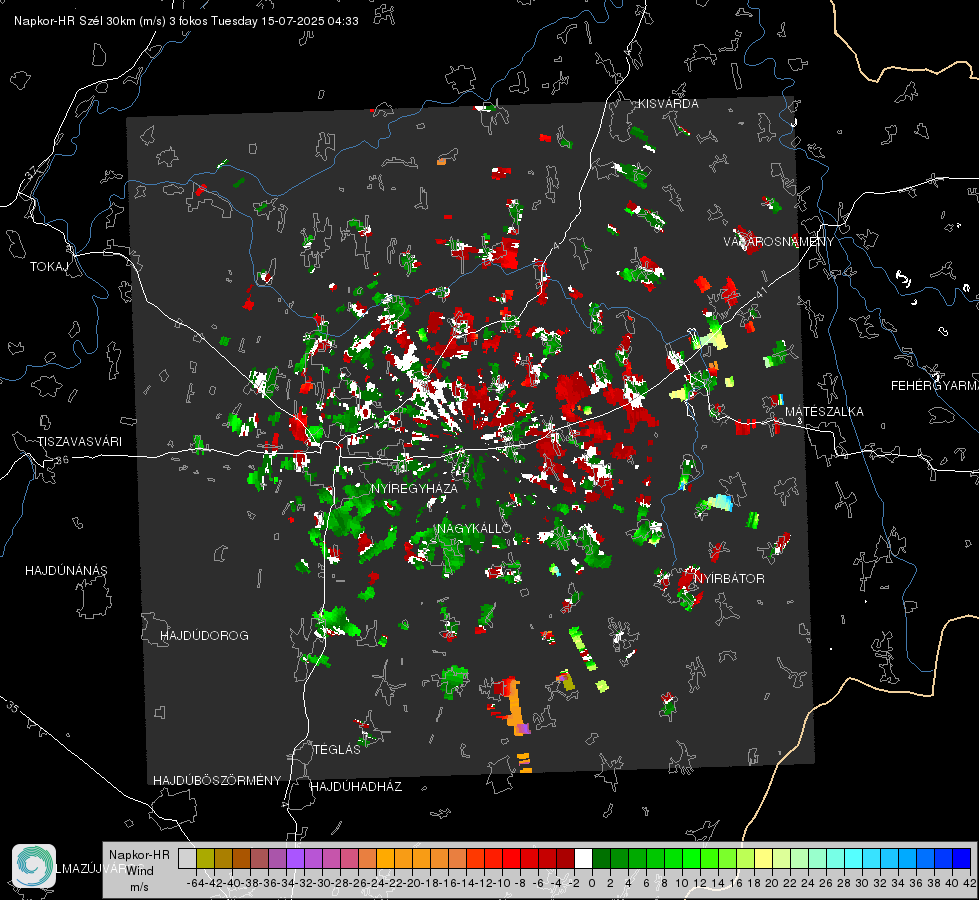Image resolution: width=979 pixels, height=900 pixels.
Task: Pick the yellow legend swatch above 18
Action: pyautogui.click(x=764, y=858)
